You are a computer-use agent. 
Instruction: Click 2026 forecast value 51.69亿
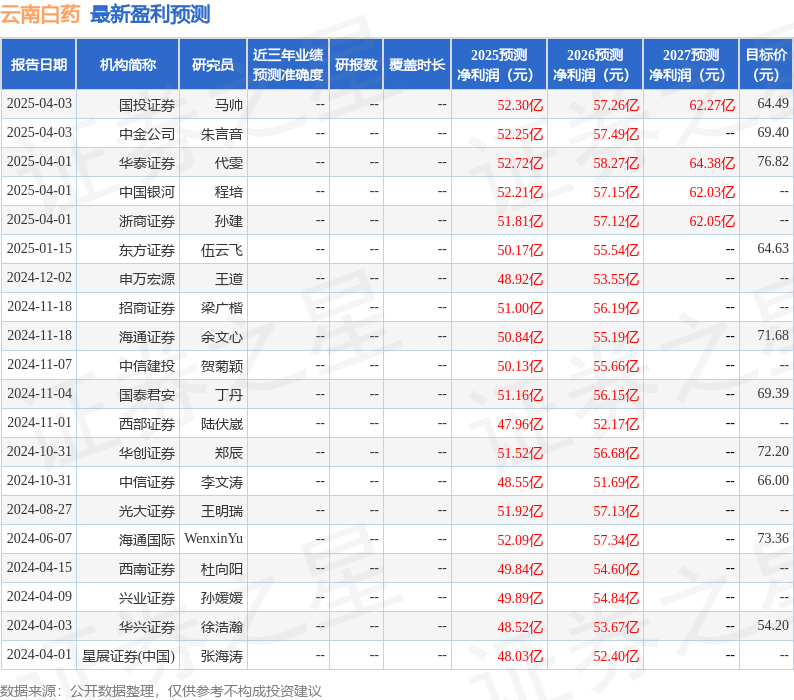click(x=616, y=482)
